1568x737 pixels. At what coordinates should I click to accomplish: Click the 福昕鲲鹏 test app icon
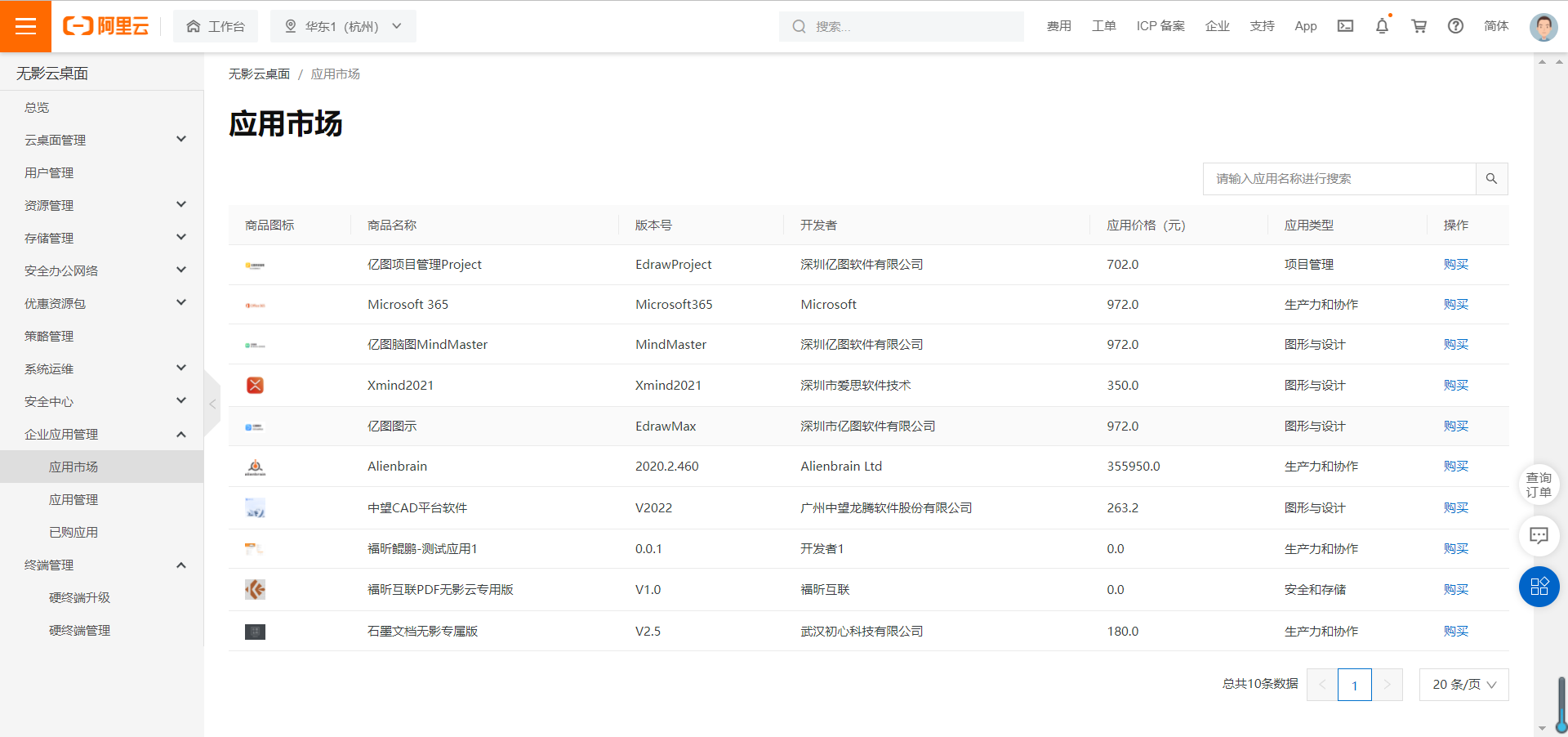tap(255, 549)
